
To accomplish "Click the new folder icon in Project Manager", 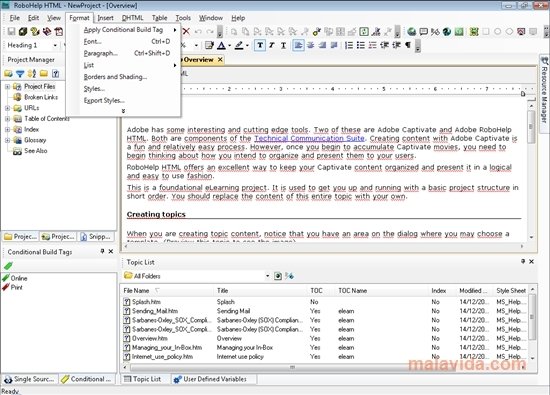I will click(x=44, y=74).
